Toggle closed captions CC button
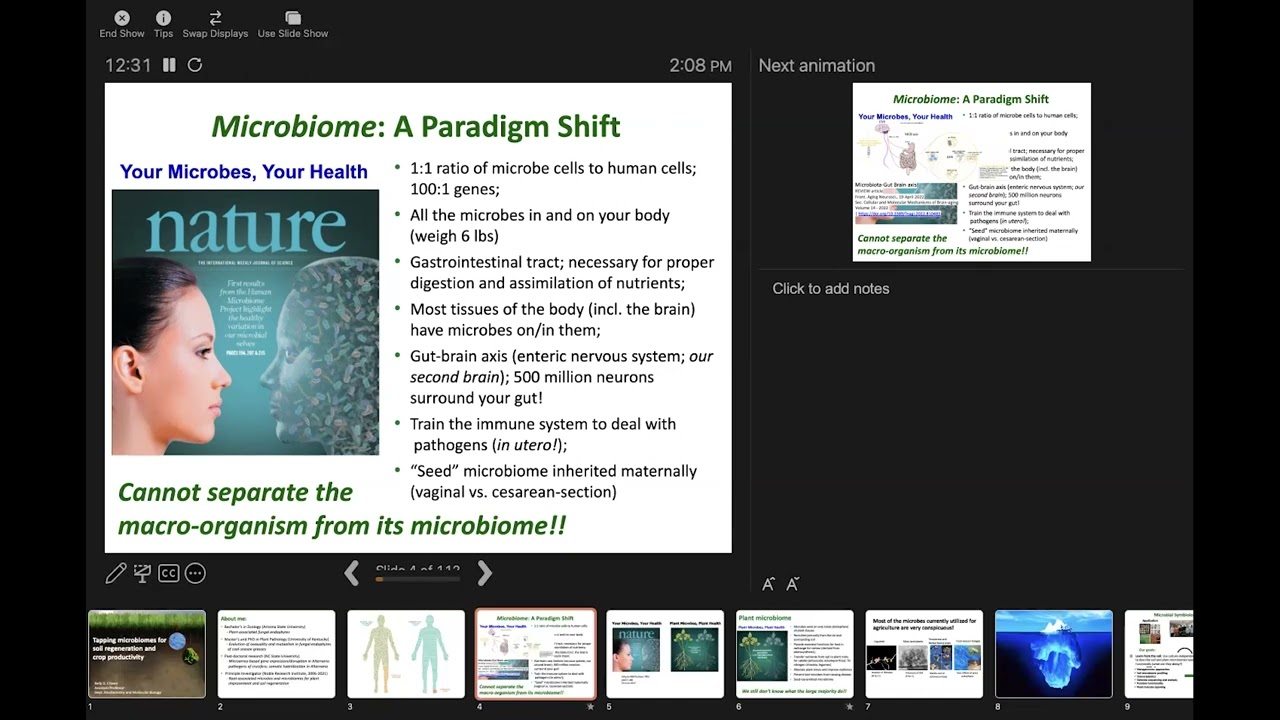The height and width of the screenshot is (720, 1280). [x=169, y=573]
